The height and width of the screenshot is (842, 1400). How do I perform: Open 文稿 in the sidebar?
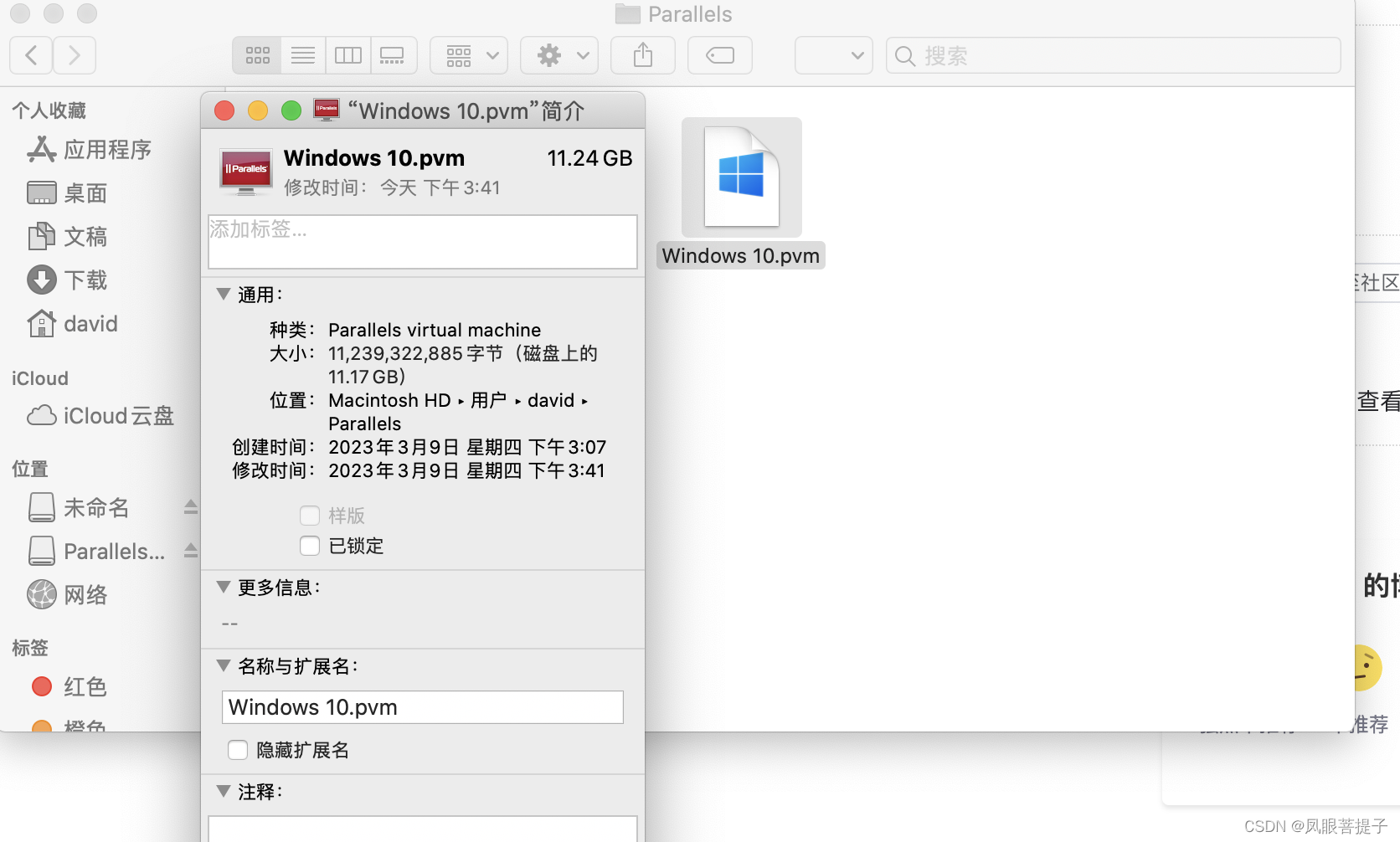67,237
